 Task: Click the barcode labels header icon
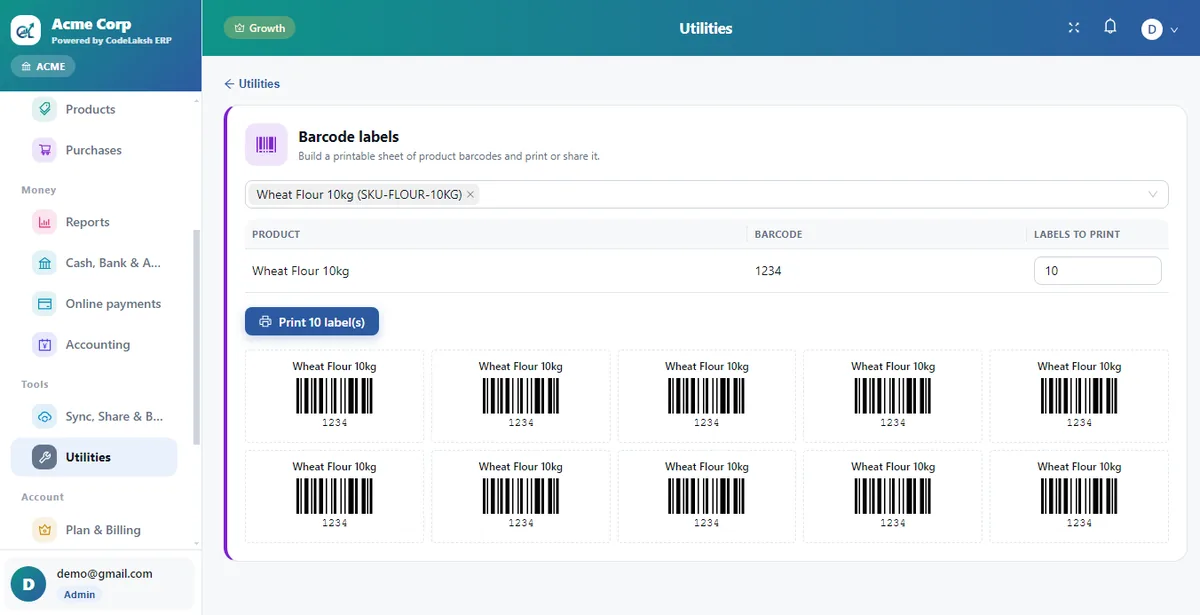[266, 145]
